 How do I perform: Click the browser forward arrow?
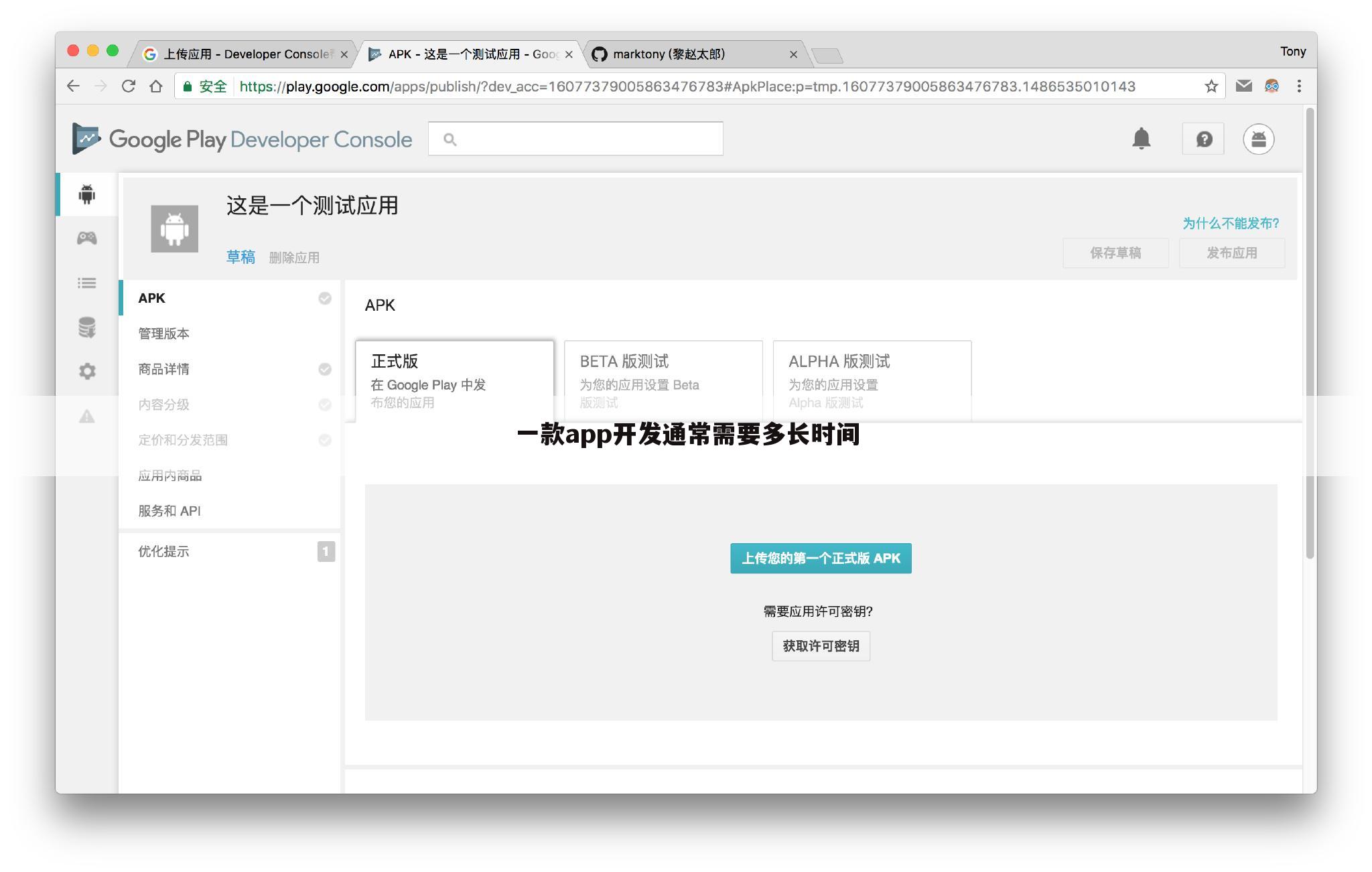[100, 86]
